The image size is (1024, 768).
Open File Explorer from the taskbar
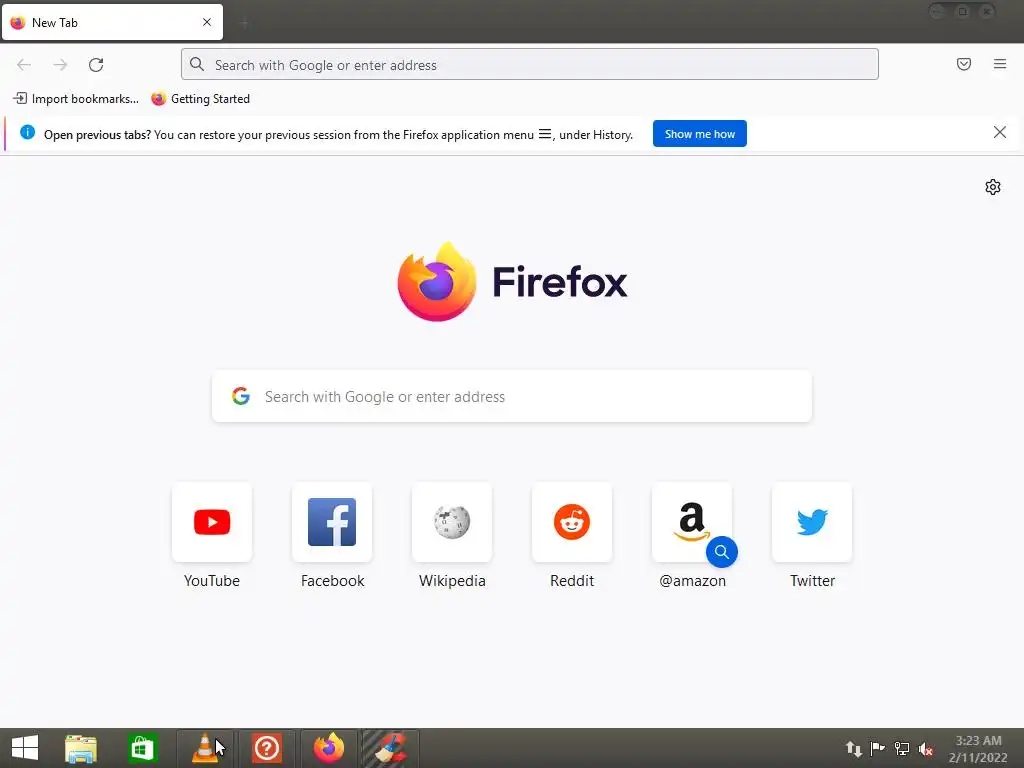81,748
